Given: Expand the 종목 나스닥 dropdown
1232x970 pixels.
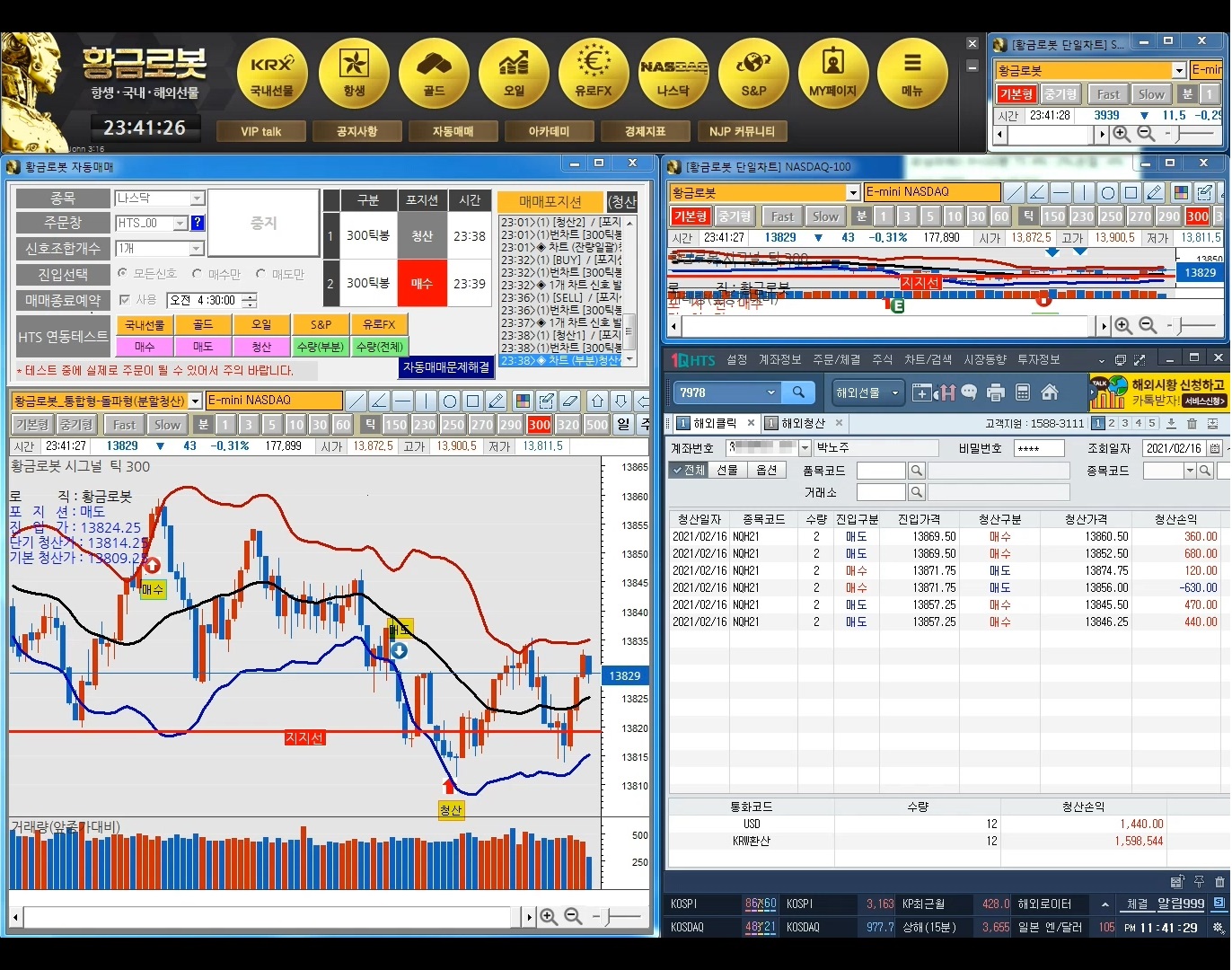Looking at the screenshot, I should pyautogui.click(x=198, y=198).
